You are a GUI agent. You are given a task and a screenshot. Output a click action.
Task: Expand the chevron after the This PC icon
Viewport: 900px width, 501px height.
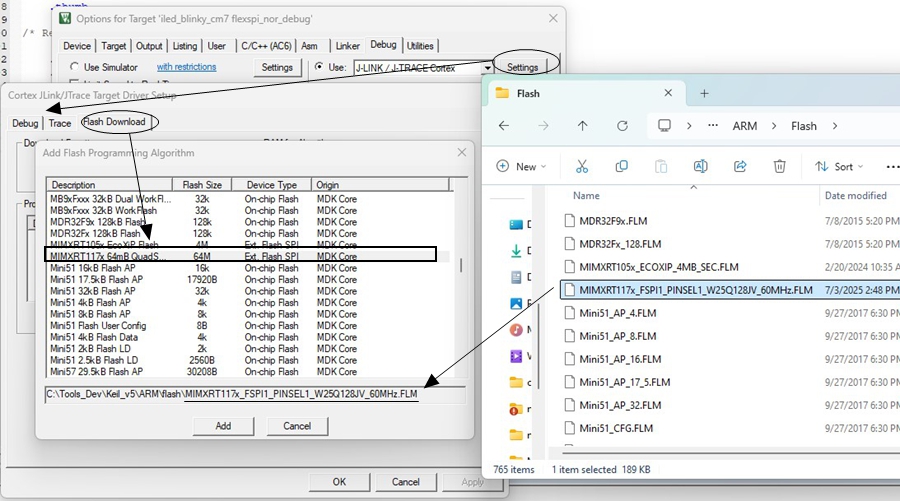689,126
